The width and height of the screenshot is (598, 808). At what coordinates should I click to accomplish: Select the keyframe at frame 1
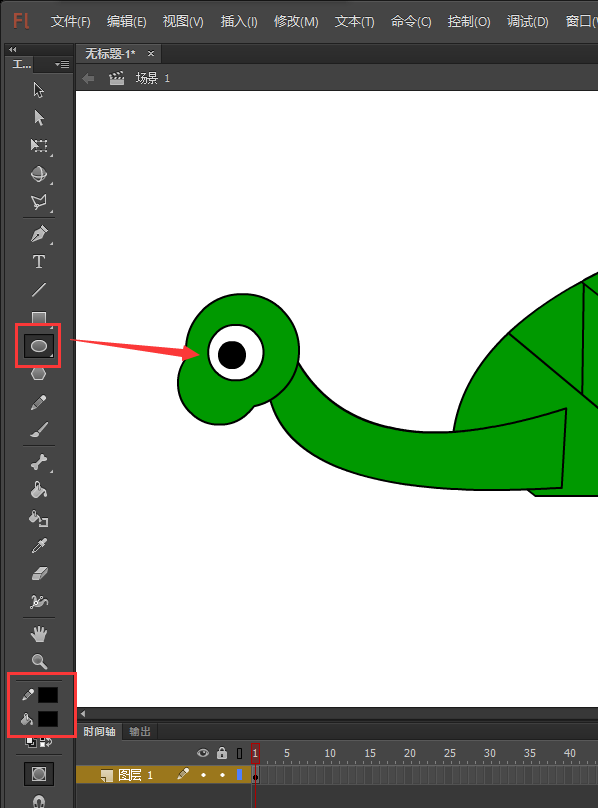click(256, 776)
